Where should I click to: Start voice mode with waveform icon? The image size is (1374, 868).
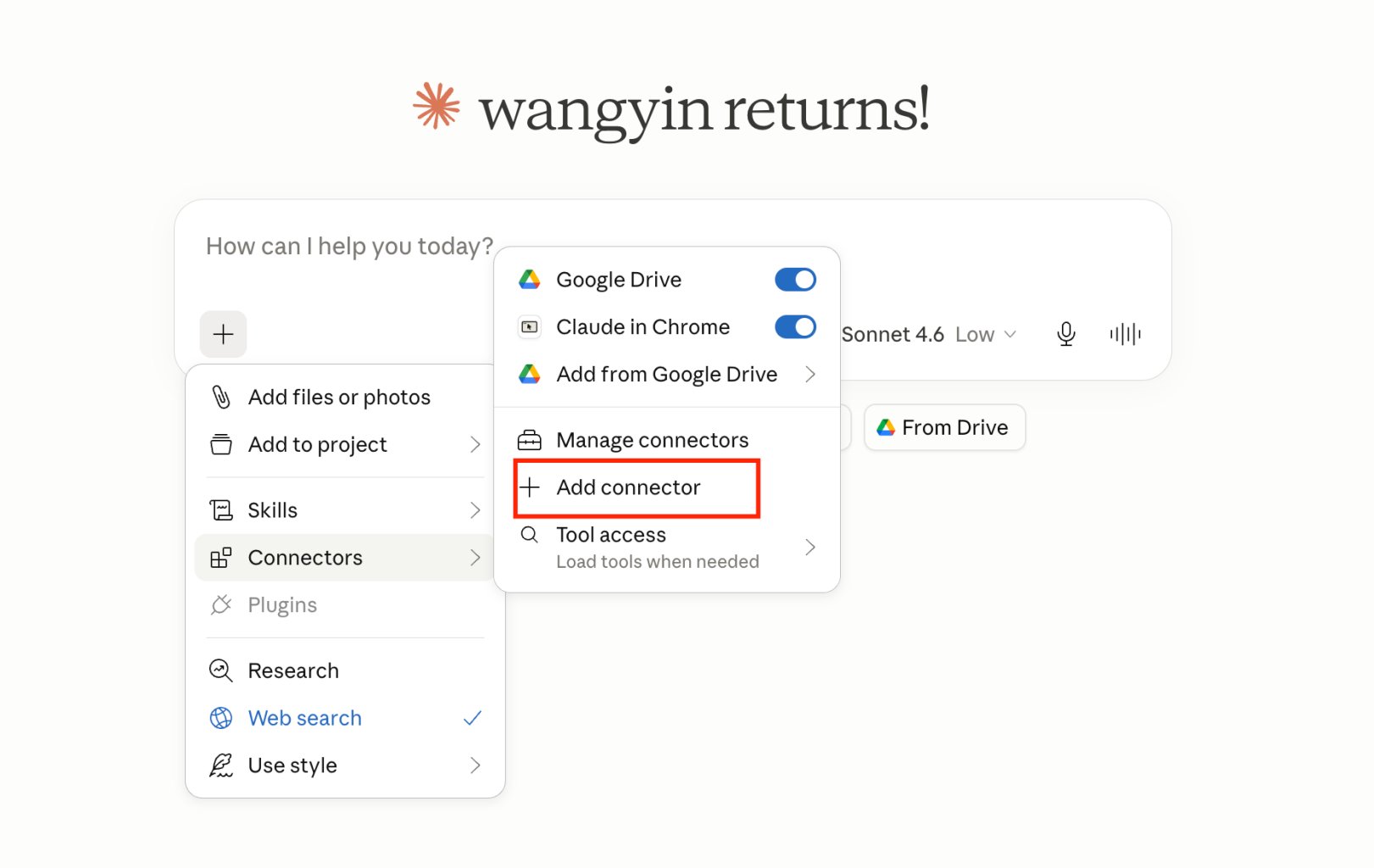tap(1125, 334)
